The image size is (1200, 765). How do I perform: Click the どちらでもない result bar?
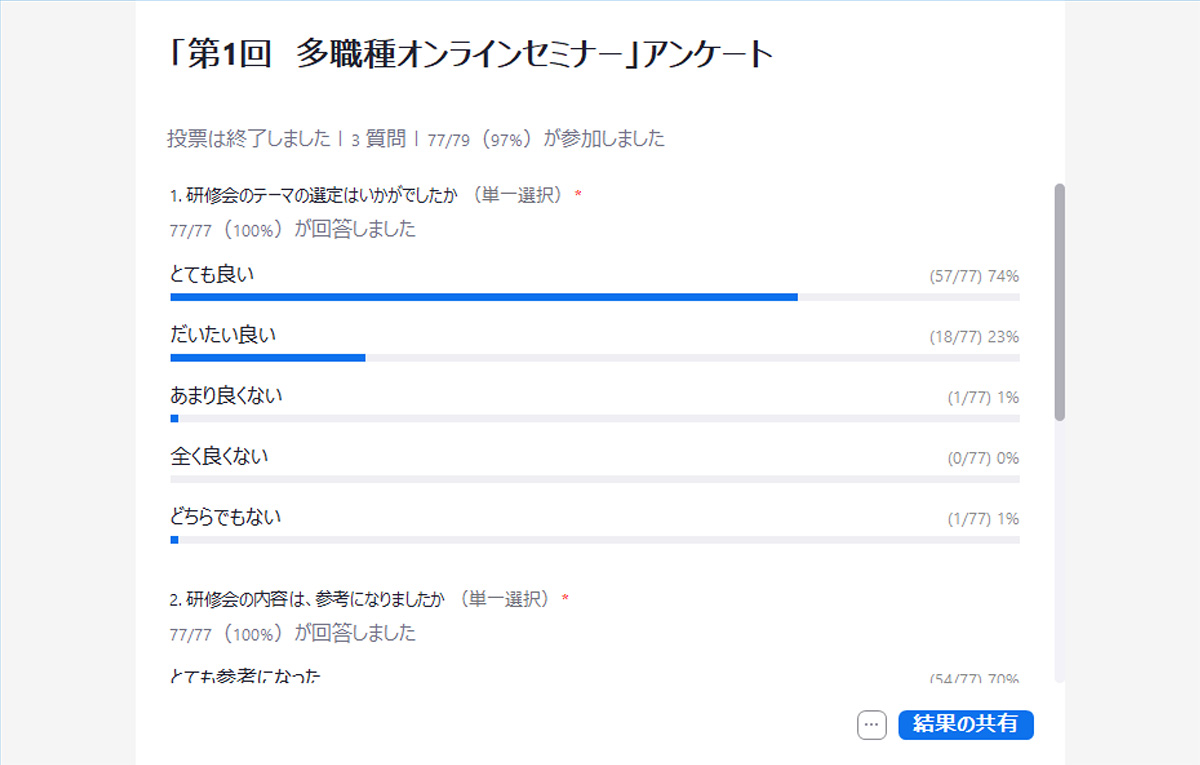595,540
